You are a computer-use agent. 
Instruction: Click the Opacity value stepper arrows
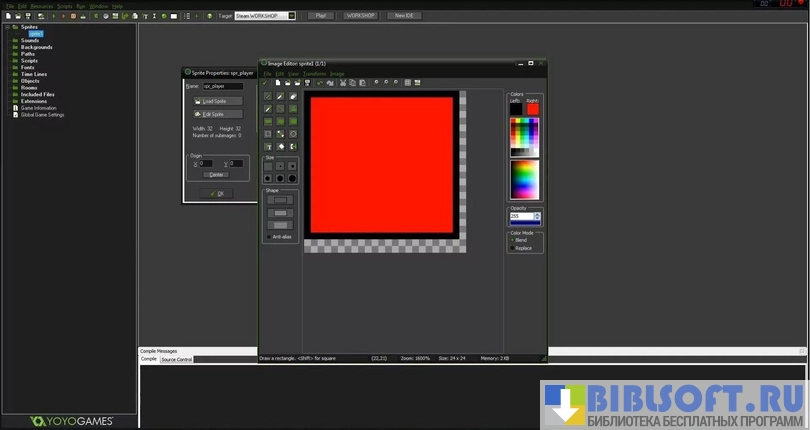(x=537, y=216)
